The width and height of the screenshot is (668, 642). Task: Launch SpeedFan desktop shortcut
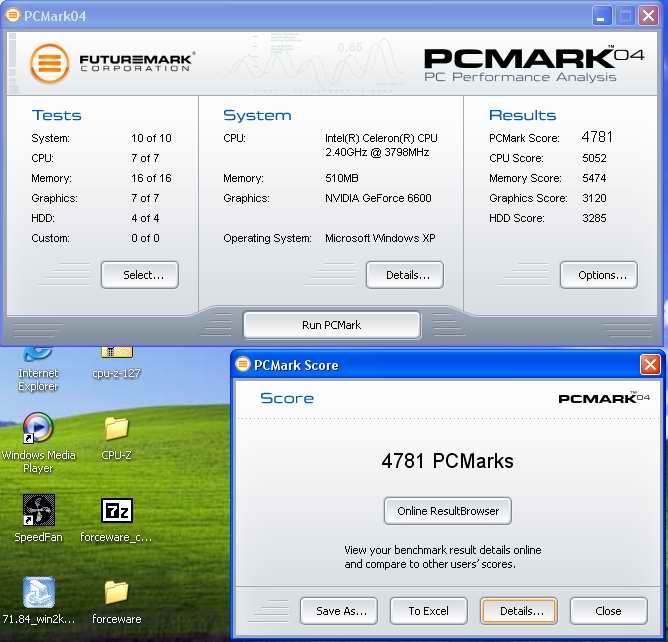[x=38, y=519]
